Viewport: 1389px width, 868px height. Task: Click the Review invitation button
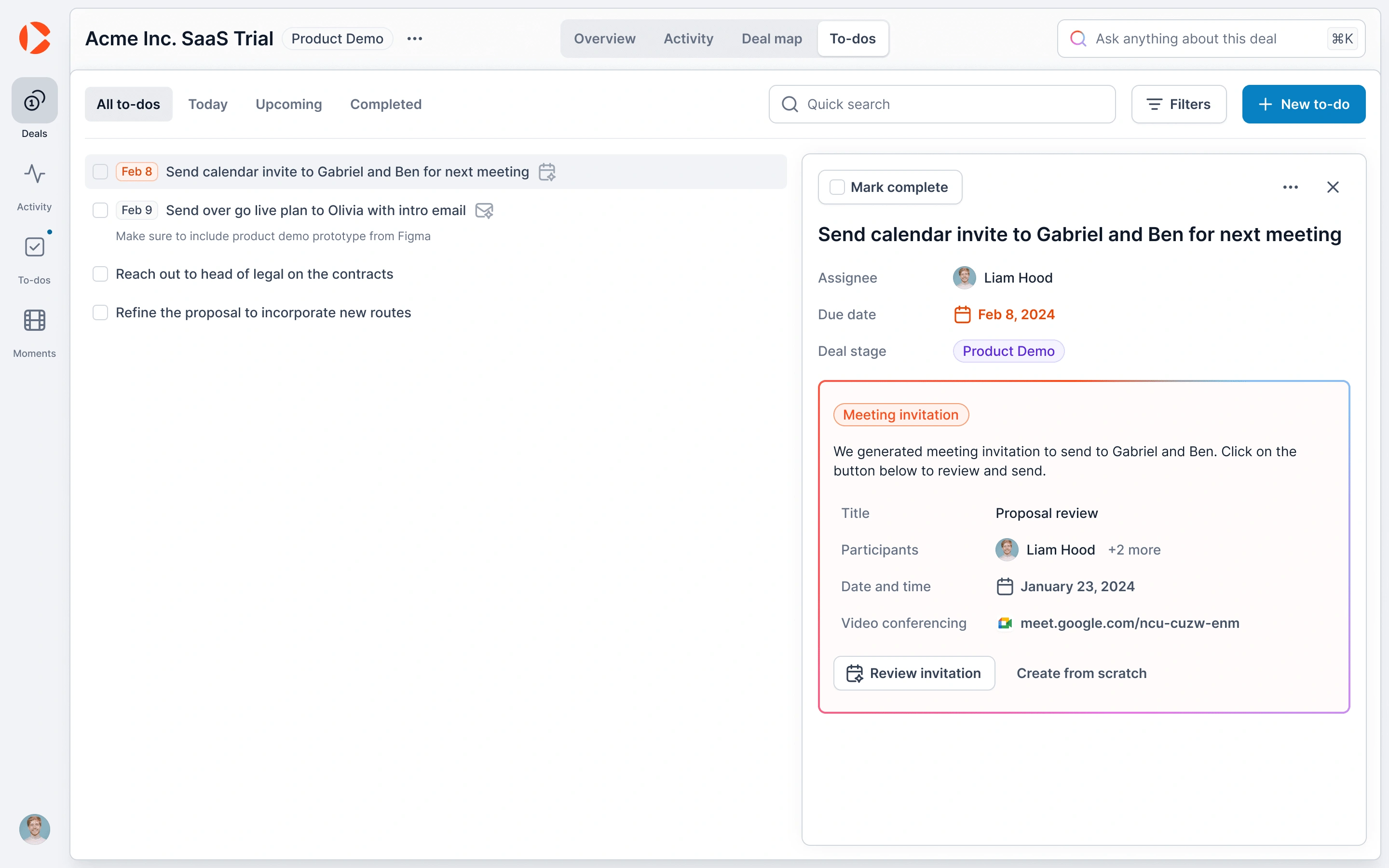[914, 673]
